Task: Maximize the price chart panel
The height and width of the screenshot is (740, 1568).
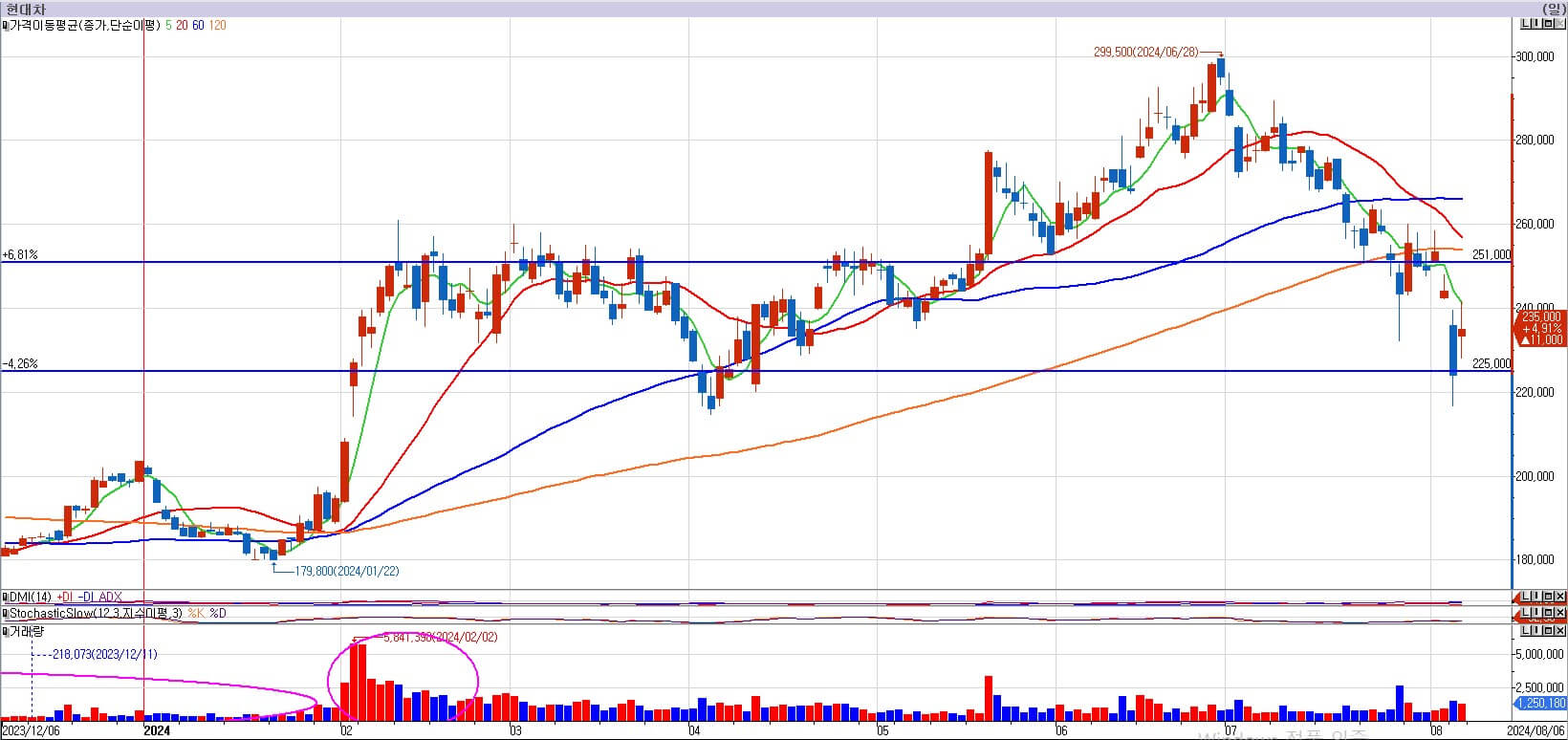Action: coord(1548,24)
